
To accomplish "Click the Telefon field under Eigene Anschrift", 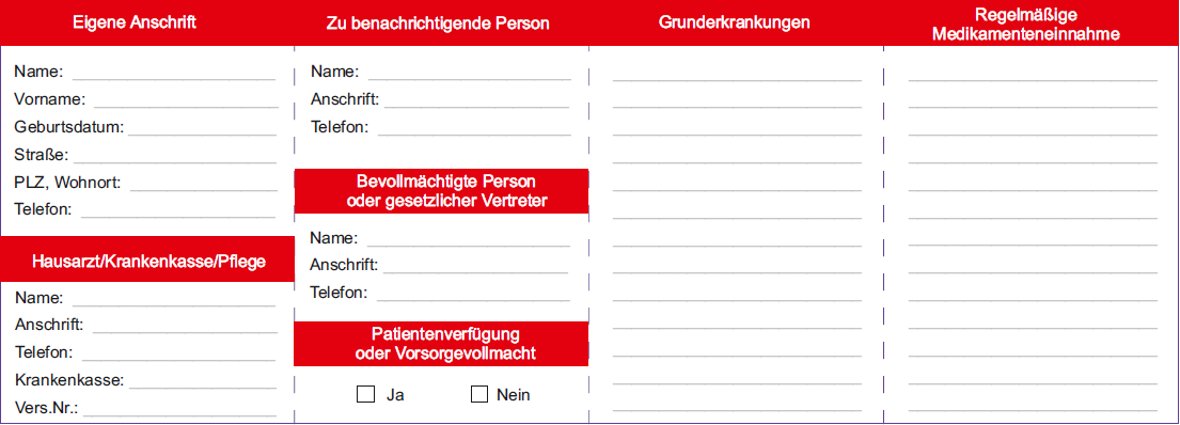I will coord(178,210).
